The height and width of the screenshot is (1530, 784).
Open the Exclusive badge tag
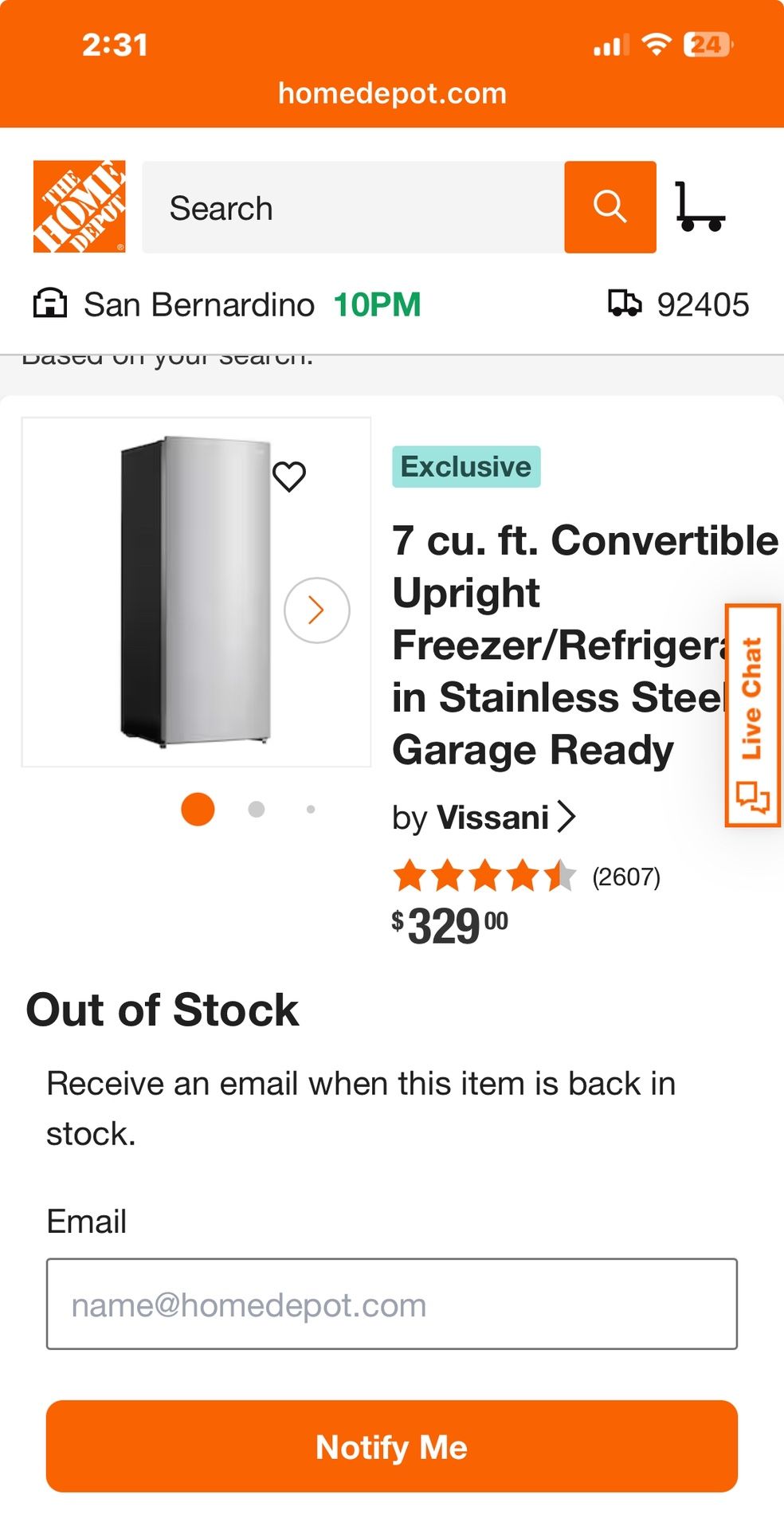coord(466,467)
